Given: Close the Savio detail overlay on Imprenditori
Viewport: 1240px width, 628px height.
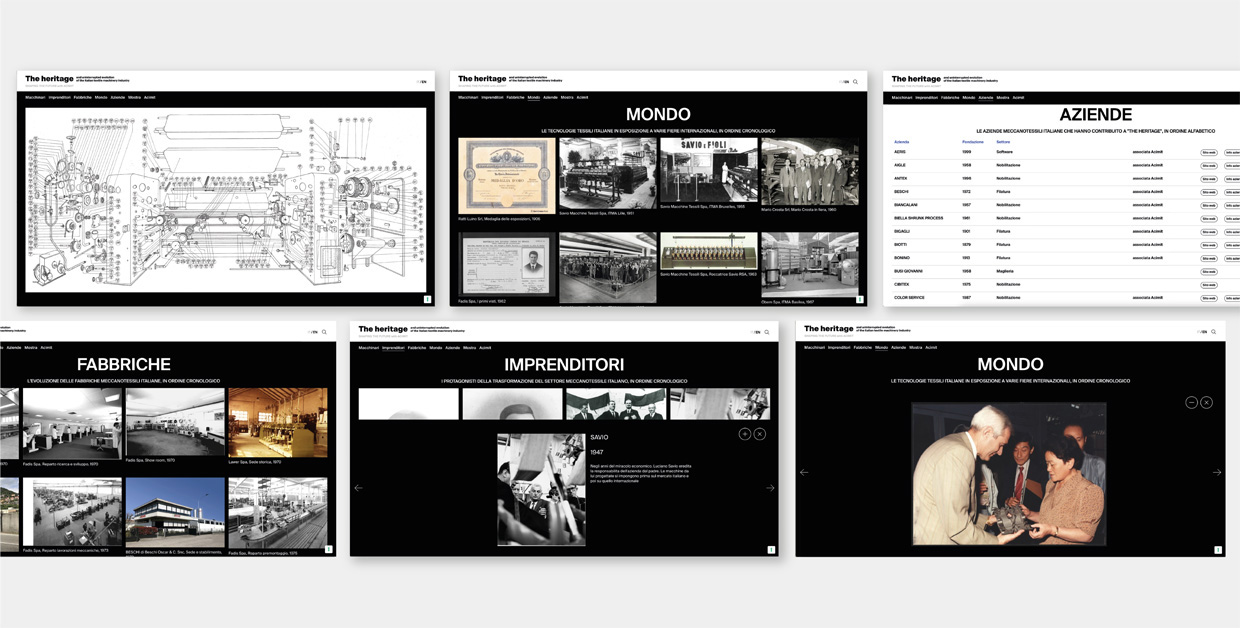Looking at the screenshot, I should click(x=760, y=434).
